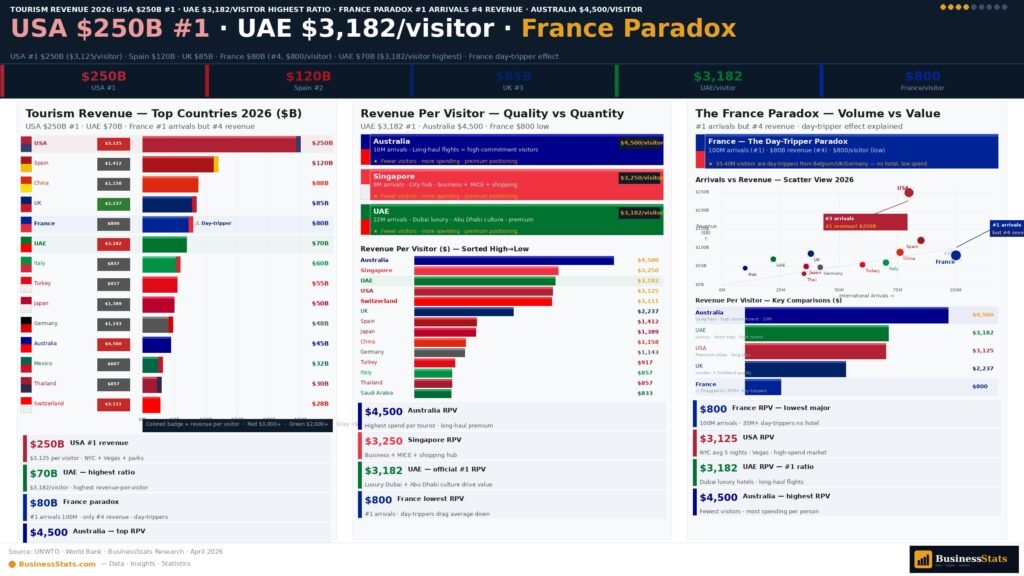Viewport: 1024px width, 576px height.
Task: Select the Australia flag in the left panel
Action: click(x=25, y=343)
